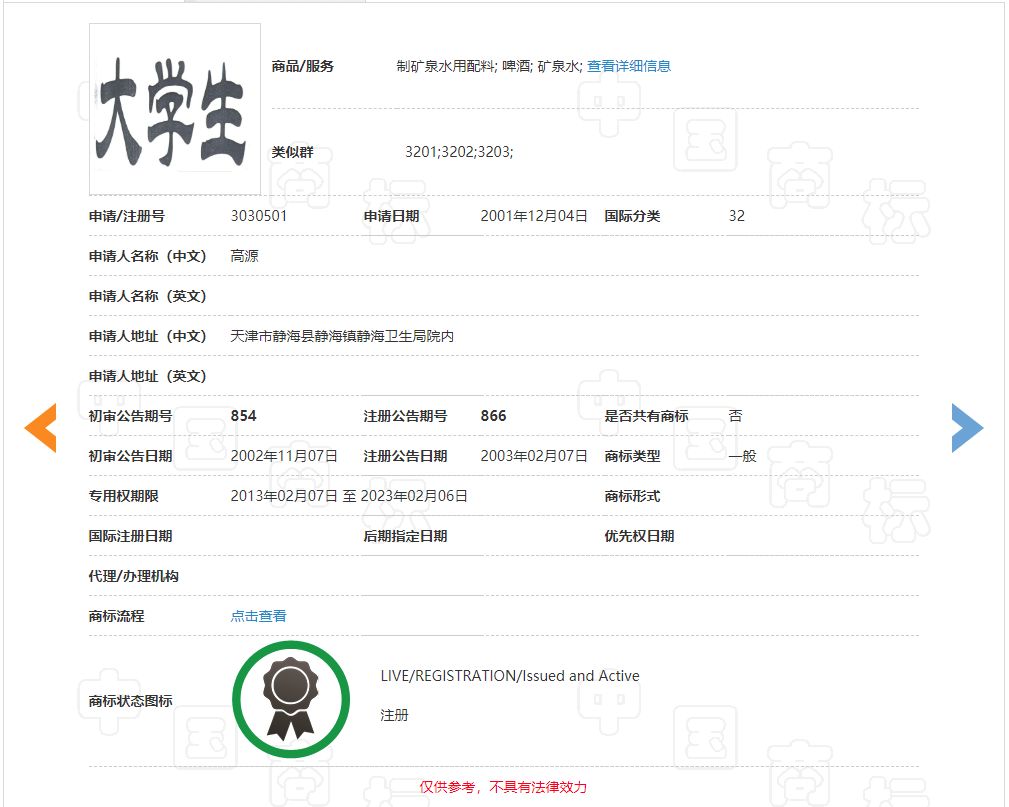Select the registration number 3030501

[x=259, y=216]
